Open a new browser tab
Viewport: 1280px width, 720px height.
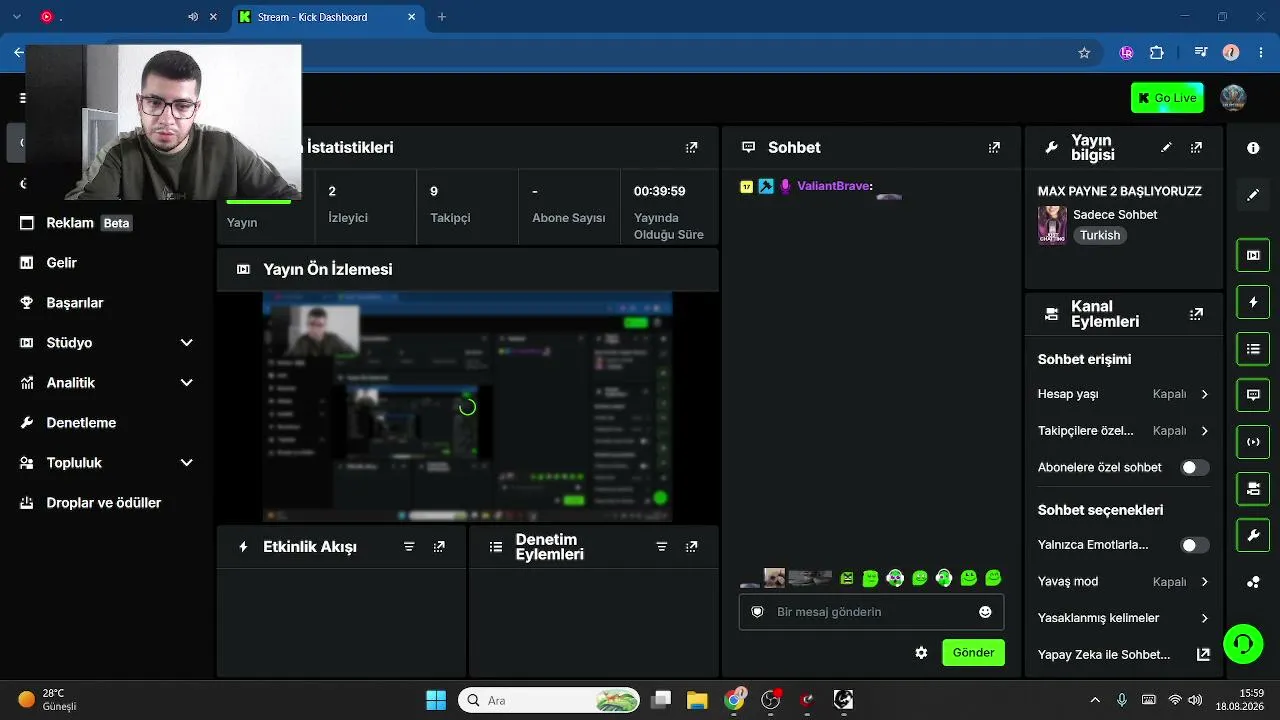(442, 17)
